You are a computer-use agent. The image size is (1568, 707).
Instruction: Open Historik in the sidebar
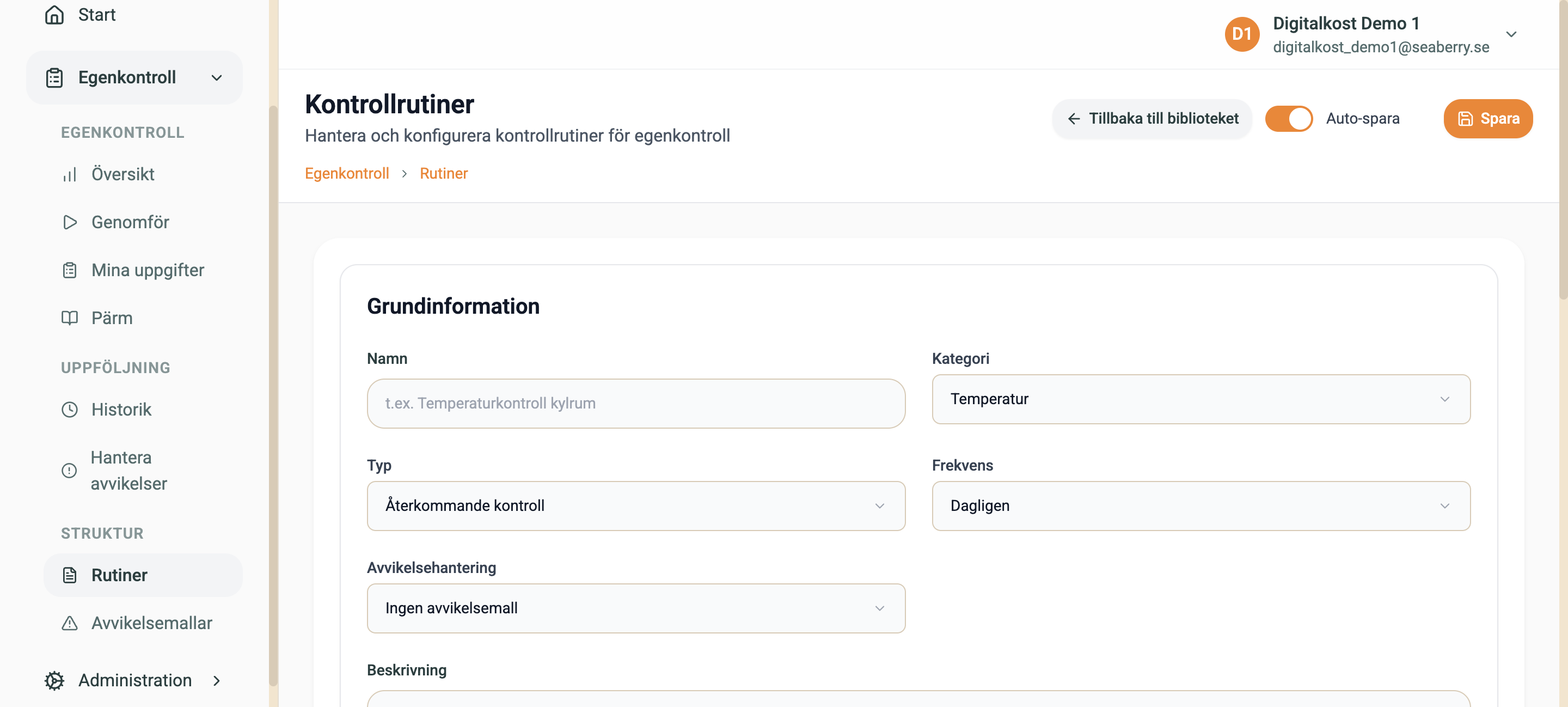pos(143,409)
